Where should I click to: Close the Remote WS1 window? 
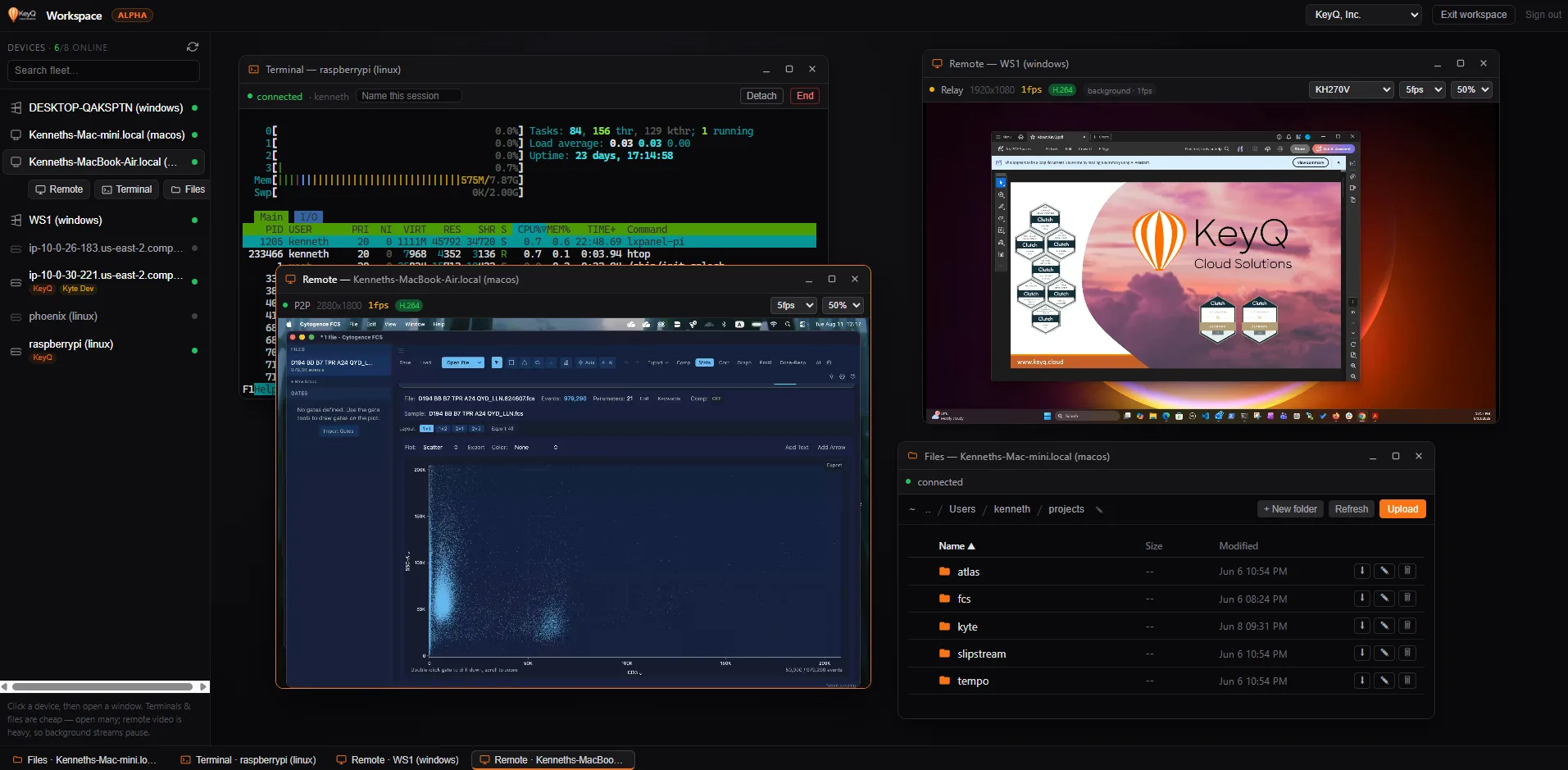click(x=1484, y=63)
